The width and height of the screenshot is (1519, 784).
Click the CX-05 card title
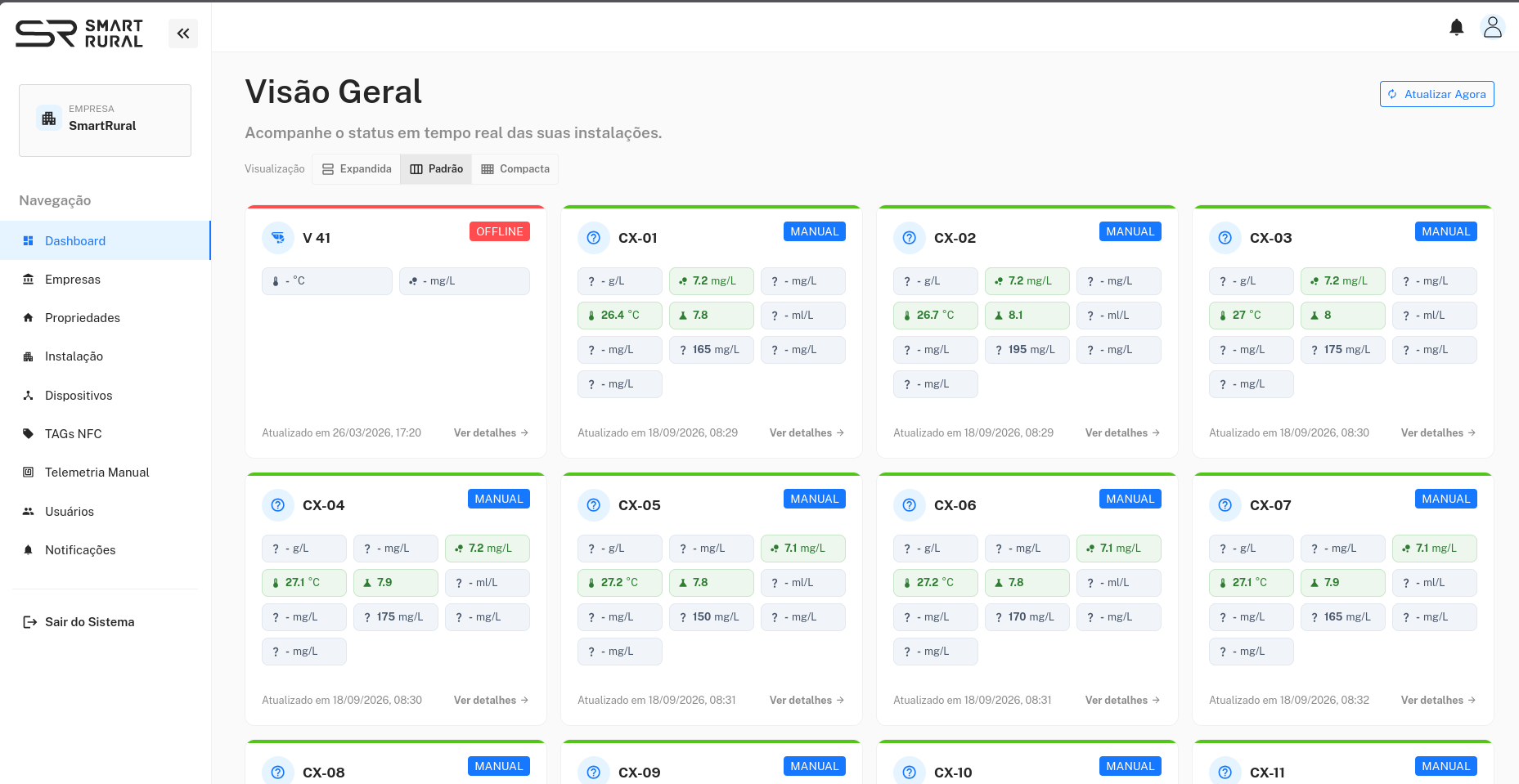point(640,505)
